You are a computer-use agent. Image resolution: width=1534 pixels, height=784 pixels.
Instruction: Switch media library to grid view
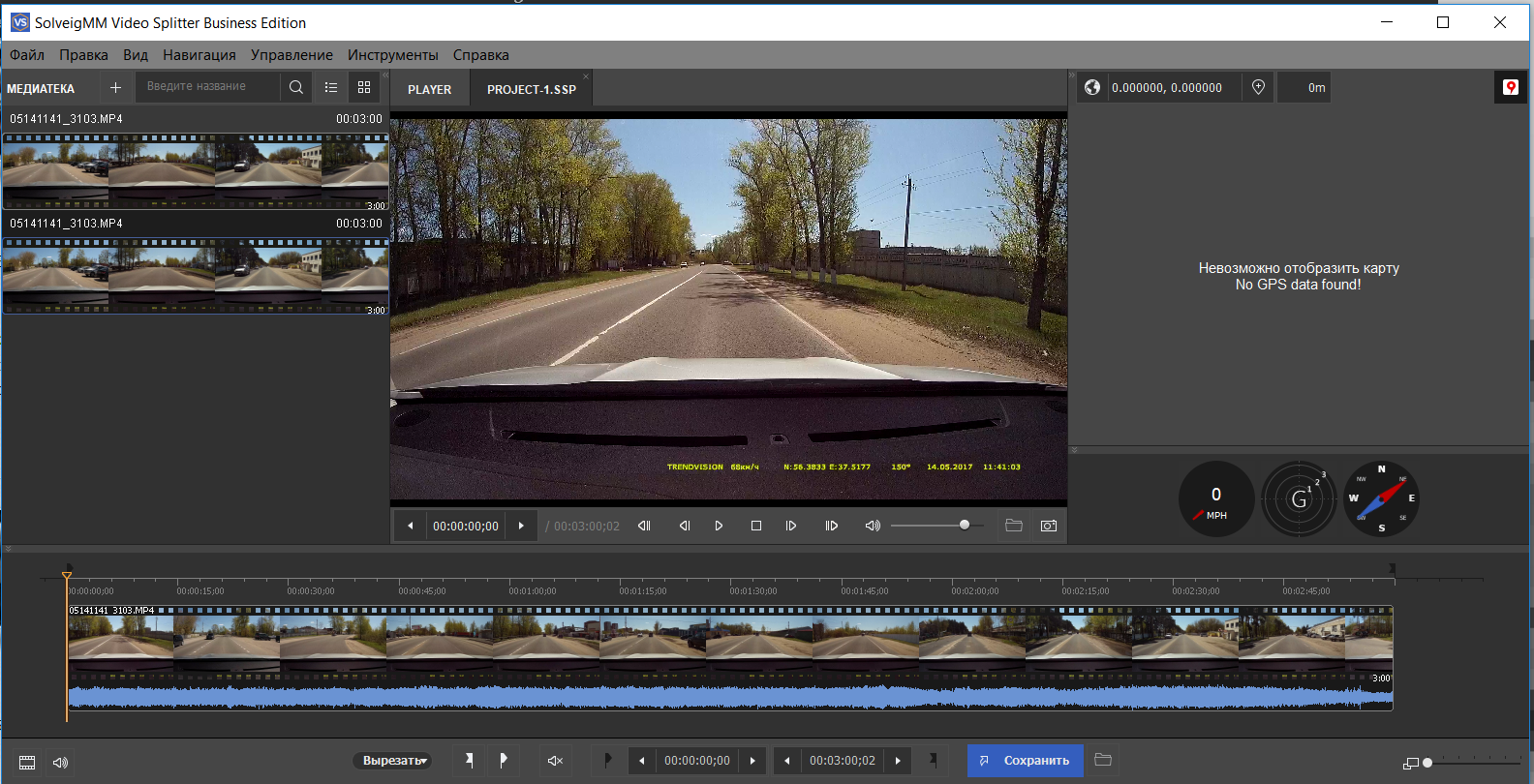click(364, 87)
